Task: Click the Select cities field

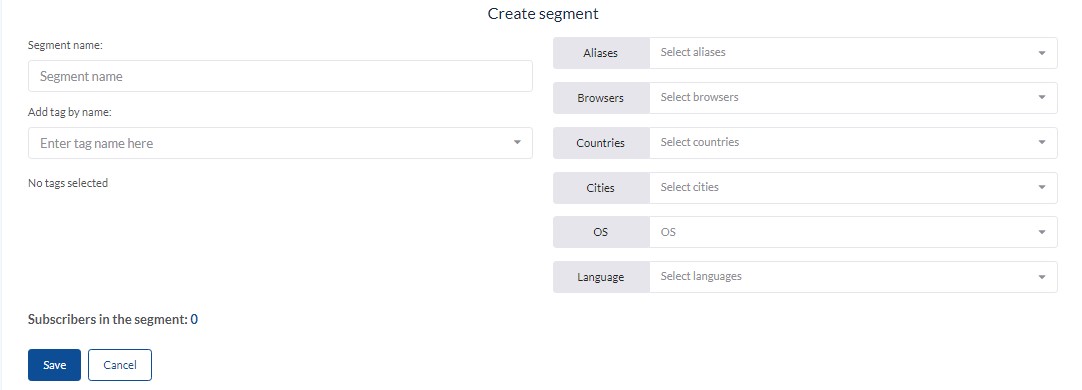Action: [x=853, y=188]
